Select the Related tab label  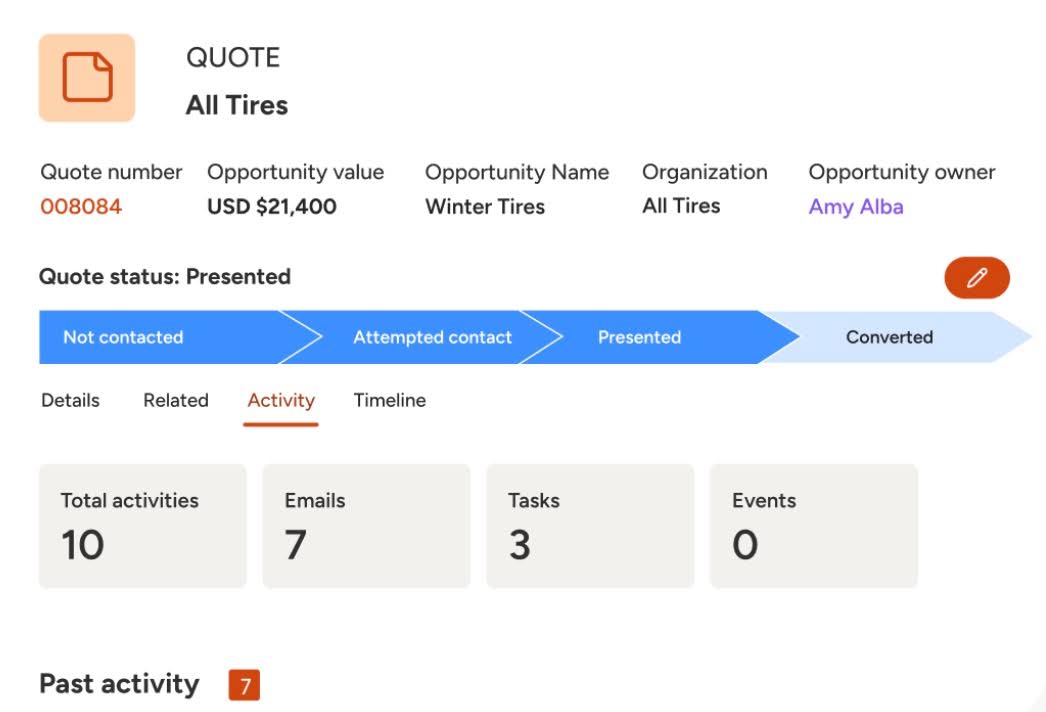point(176,400)
